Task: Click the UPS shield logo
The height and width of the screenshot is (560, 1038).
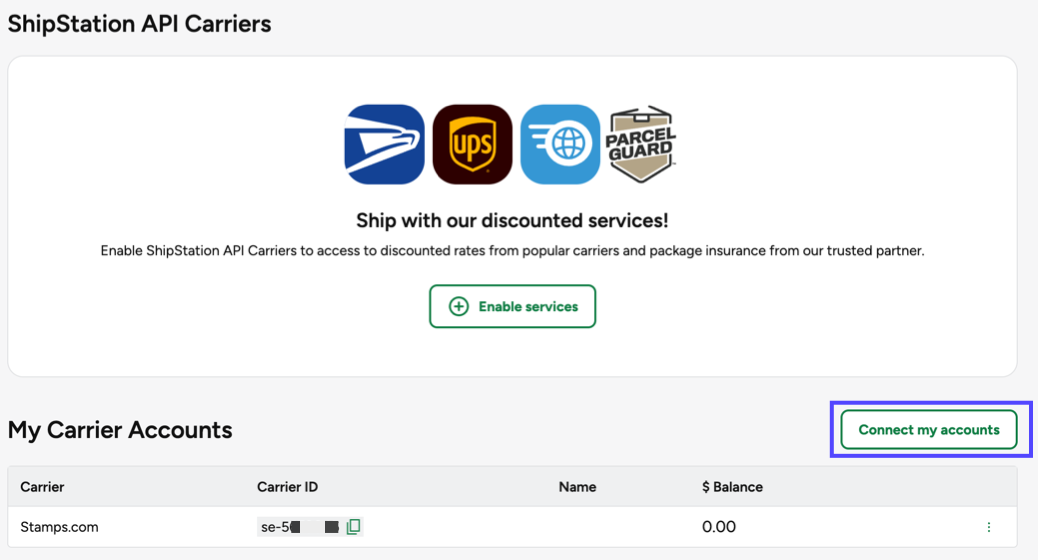Action: pyautogui.click(x=472, y=144)
